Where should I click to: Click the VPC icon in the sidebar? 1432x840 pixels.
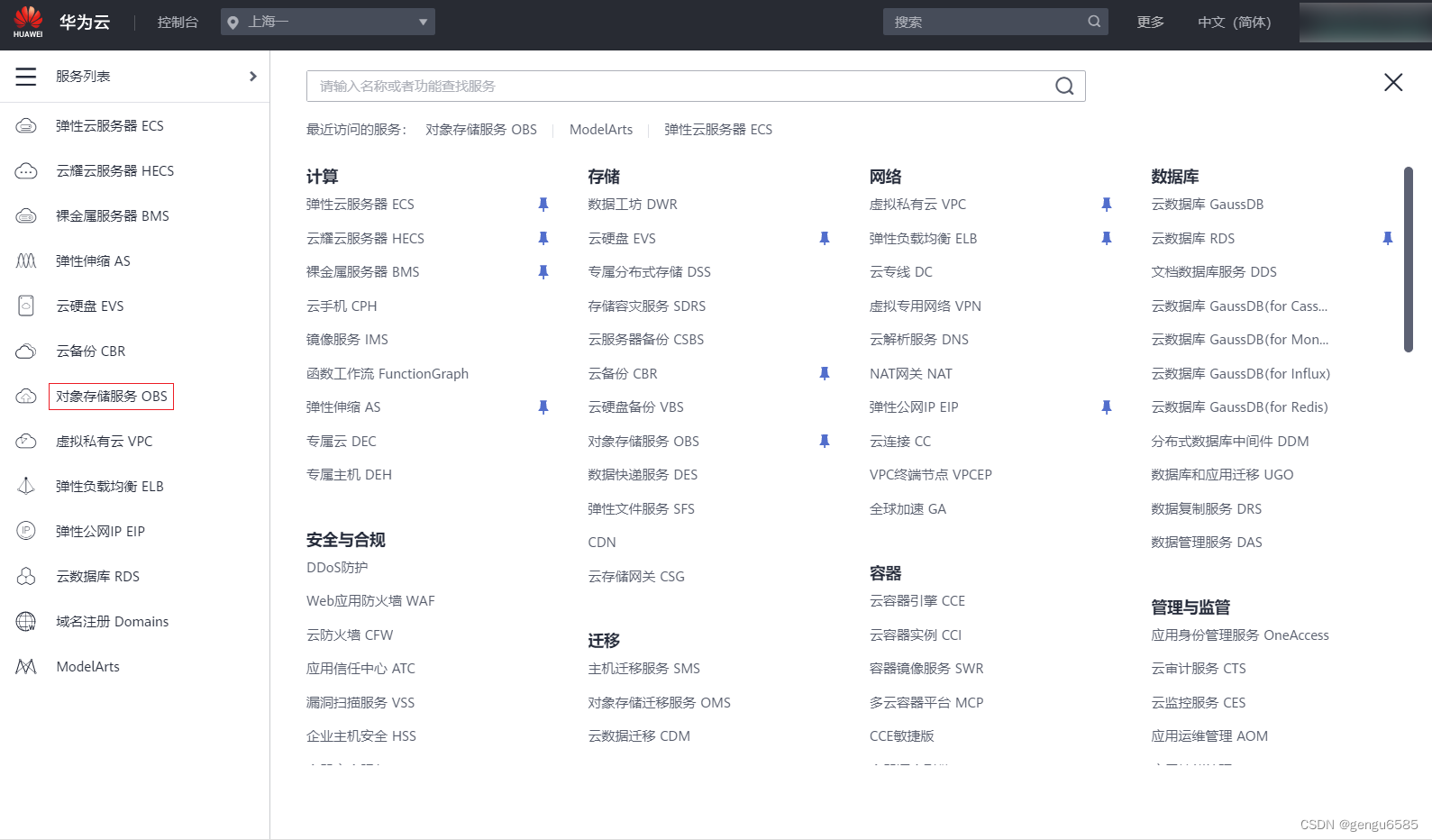click(26, 442)
